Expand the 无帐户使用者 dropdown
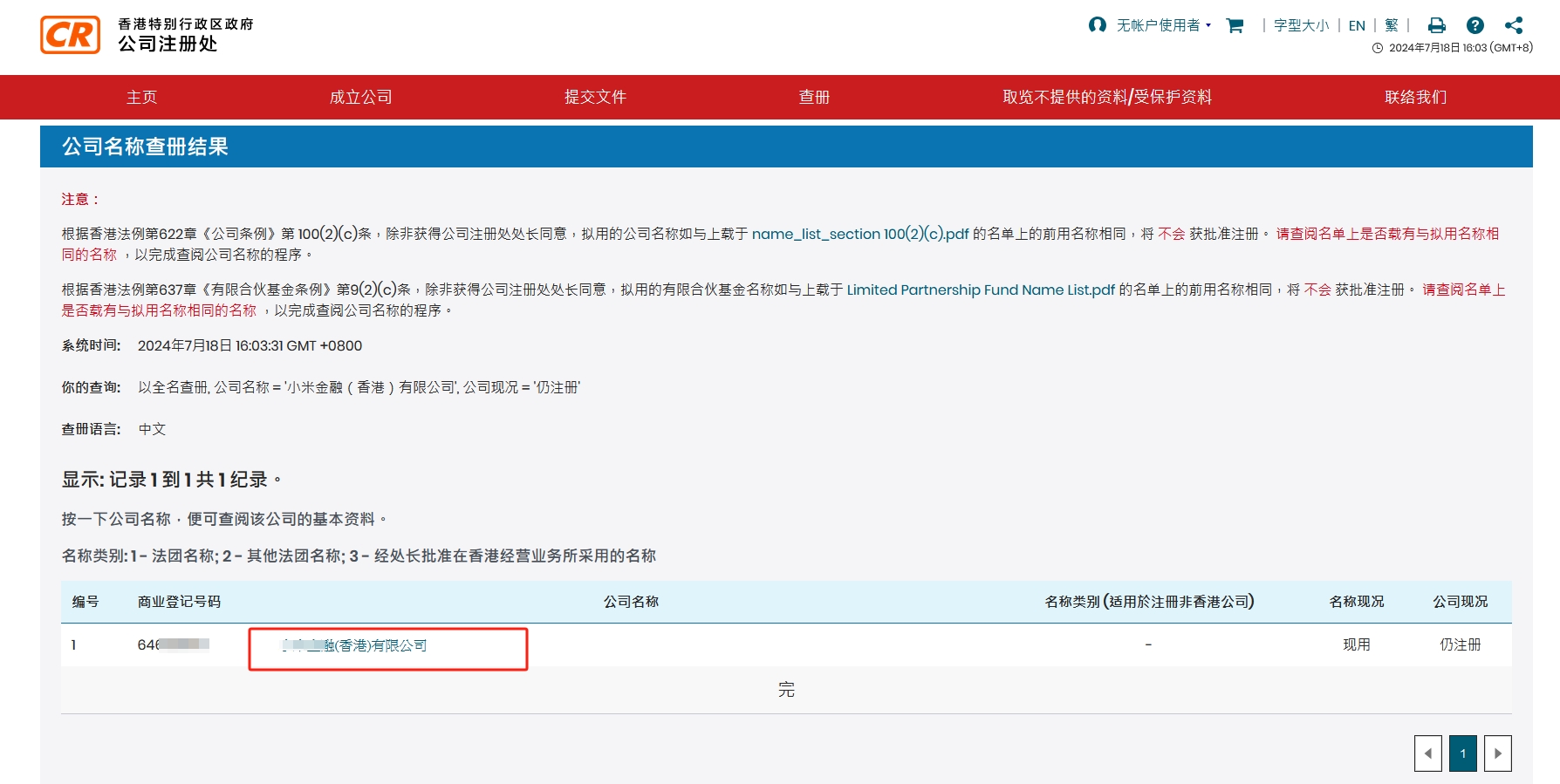1560x784 pixels. tap(1164, 25)
